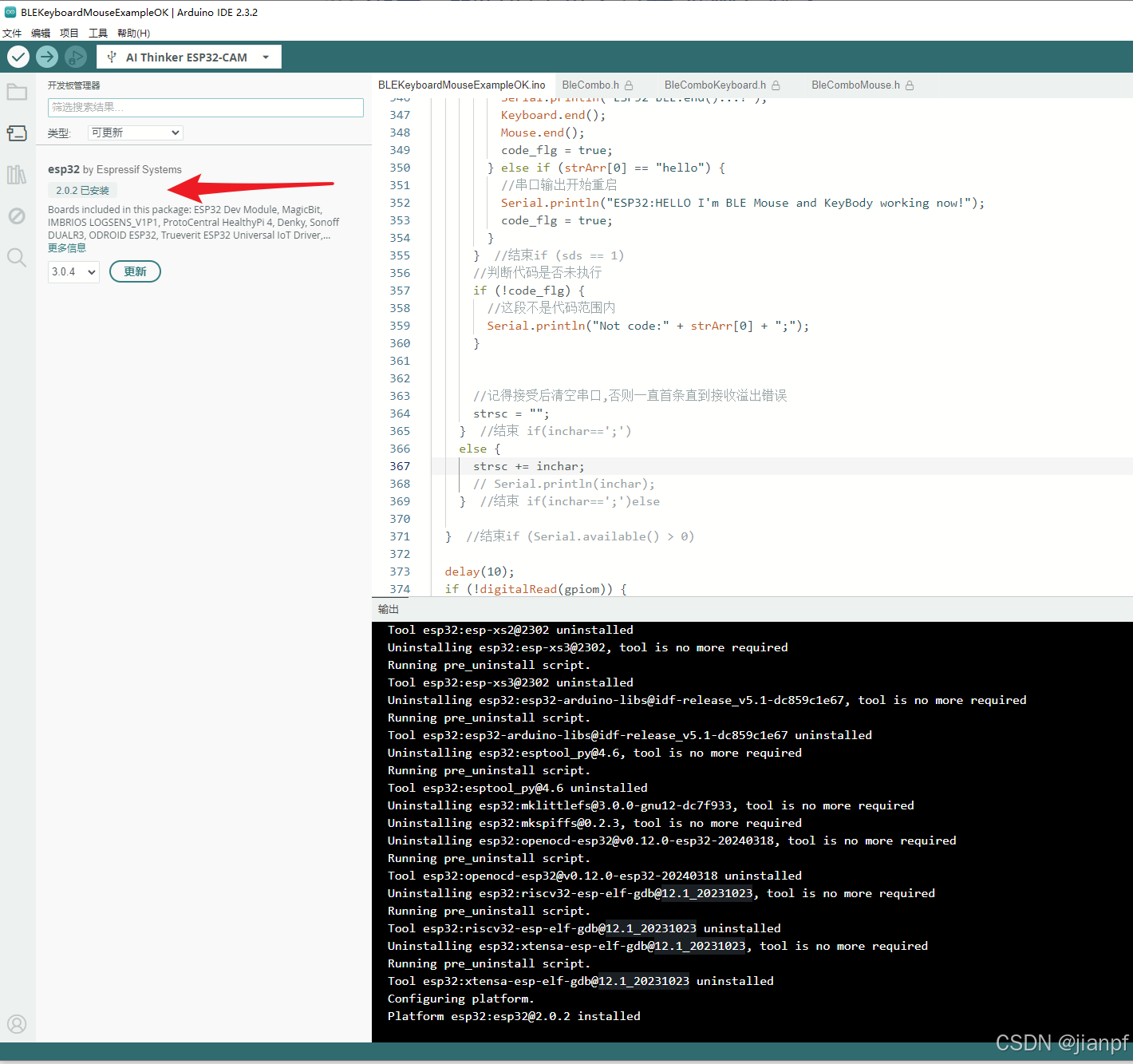This screenshot has width=1133, height=1064.
Task: Start debugging with the debug icon
Action: pyautogui.click(x=76, y=57)
